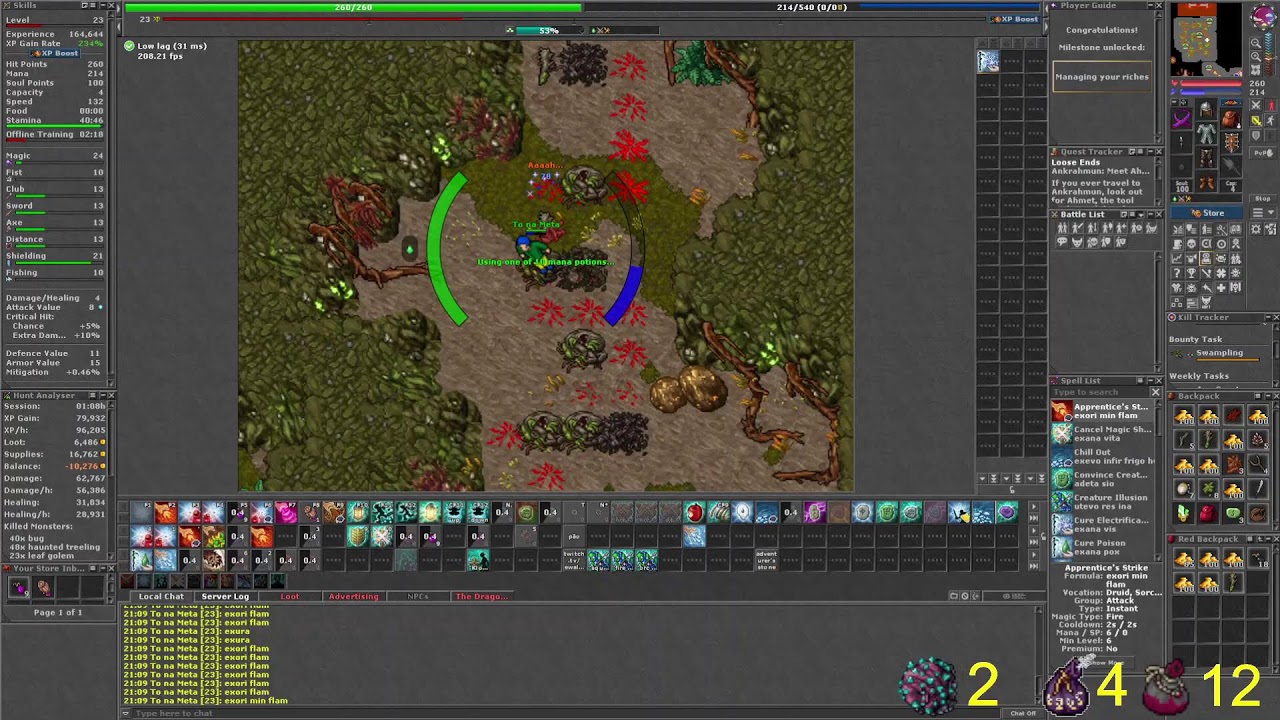Select the armor equipment slot
Viewport: 1280px width, 720px height.
[x=1207, y=133]
